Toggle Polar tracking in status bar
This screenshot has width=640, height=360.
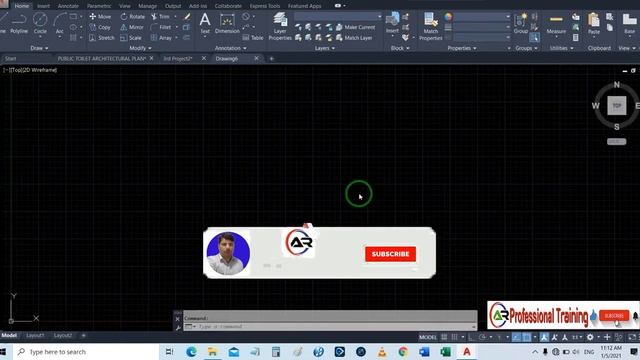tap(482, 337)
